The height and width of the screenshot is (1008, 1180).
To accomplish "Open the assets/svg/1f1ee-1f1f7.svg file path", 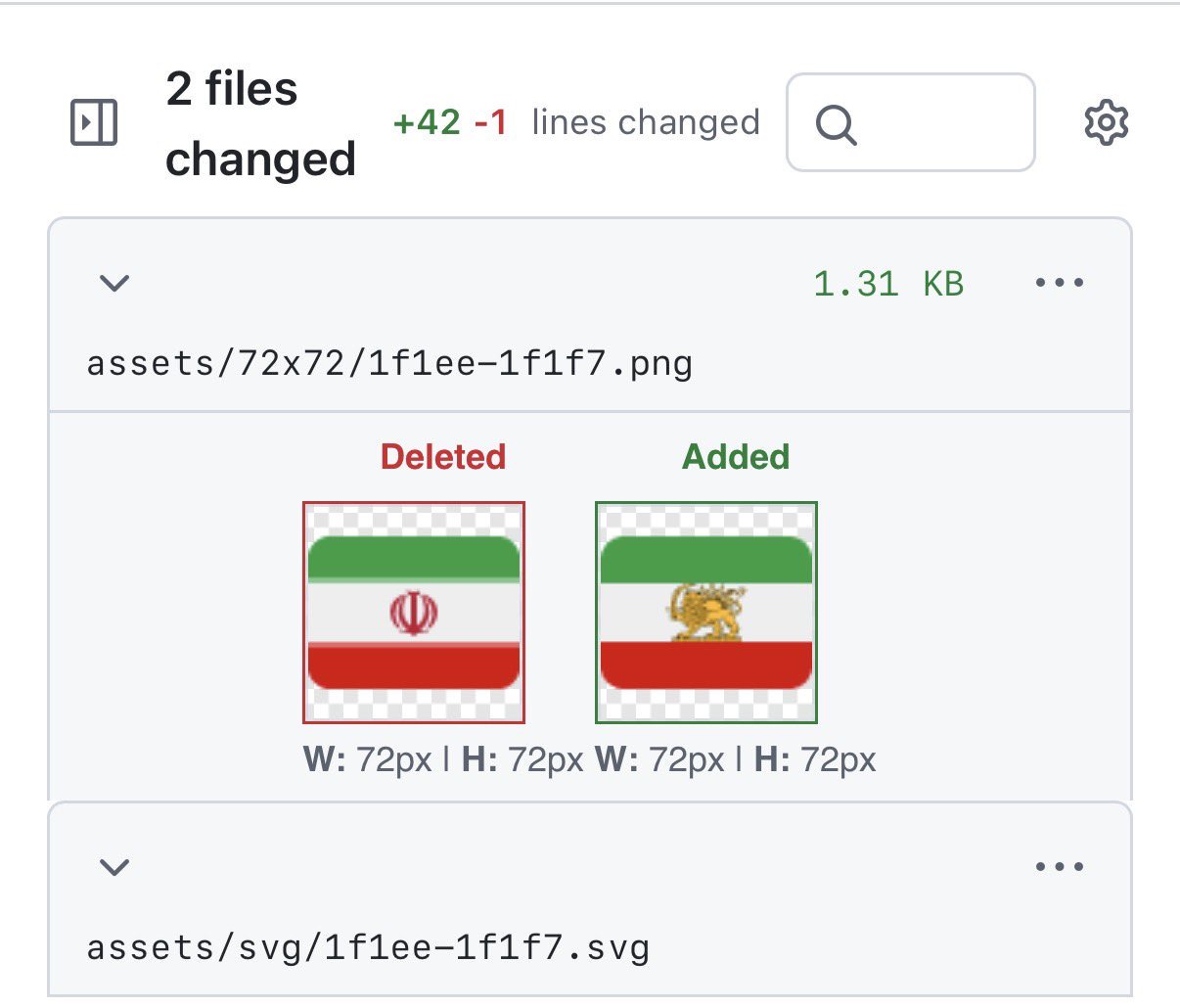I will [x=368, y=947].
